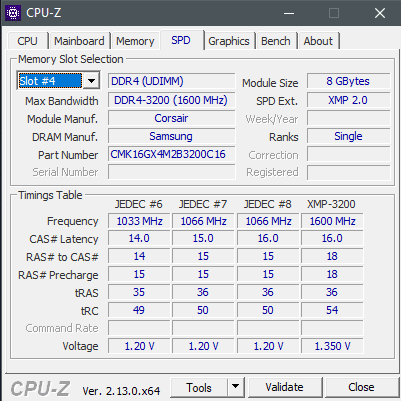The height and width of the screenshot is (401, 401).
Task: Click the Tools button
Action: coord(199,387)
